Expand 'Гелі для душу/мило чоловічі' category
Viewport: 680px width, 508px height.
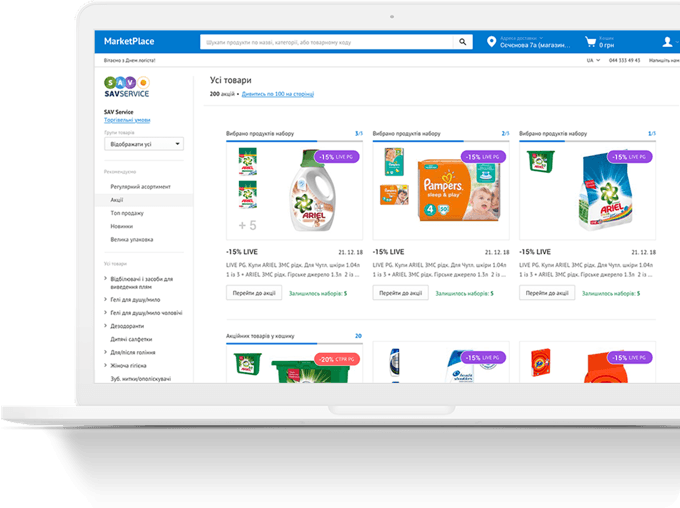point(105,312)
